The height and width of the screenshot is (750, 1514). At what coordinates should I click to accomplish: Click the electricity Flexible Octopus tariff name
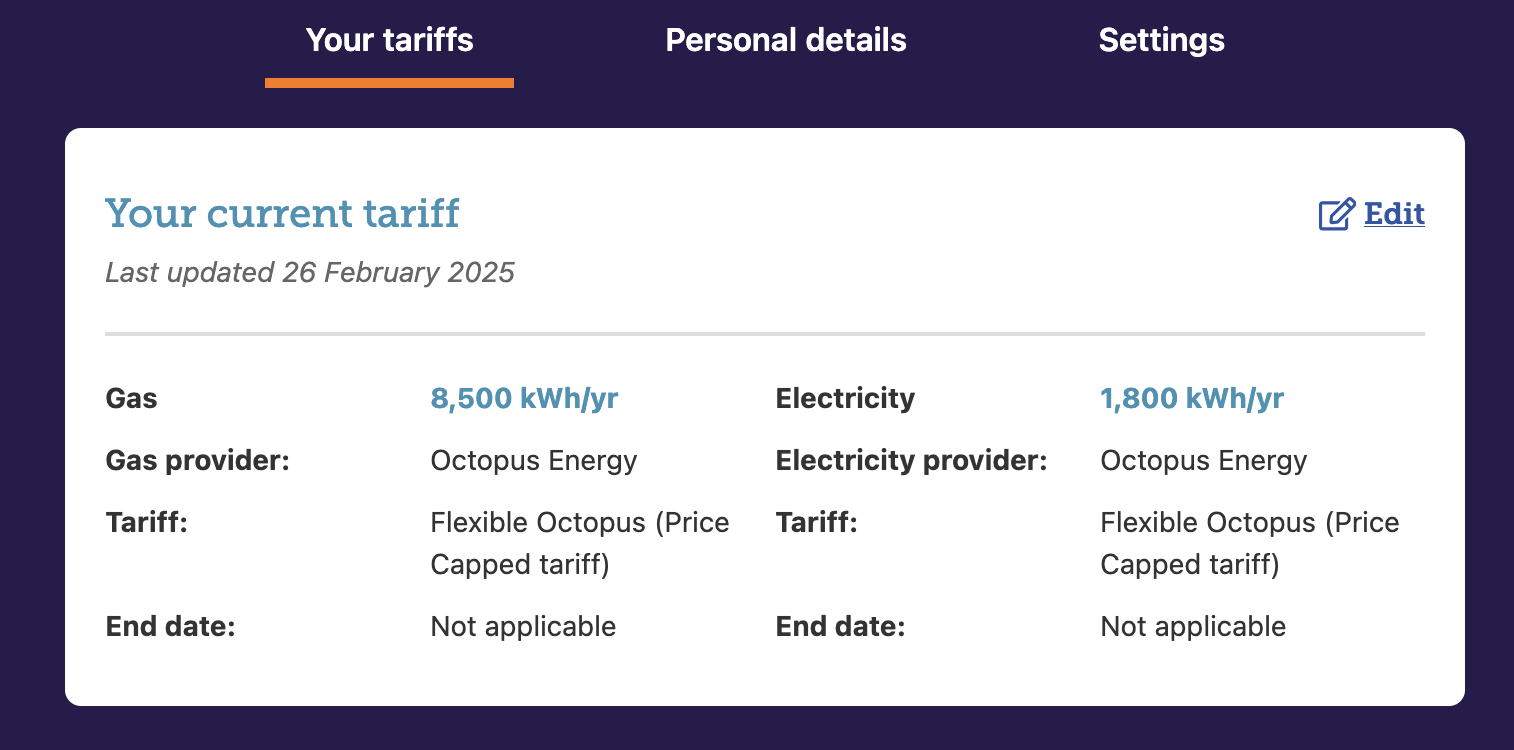point(1249,543)
